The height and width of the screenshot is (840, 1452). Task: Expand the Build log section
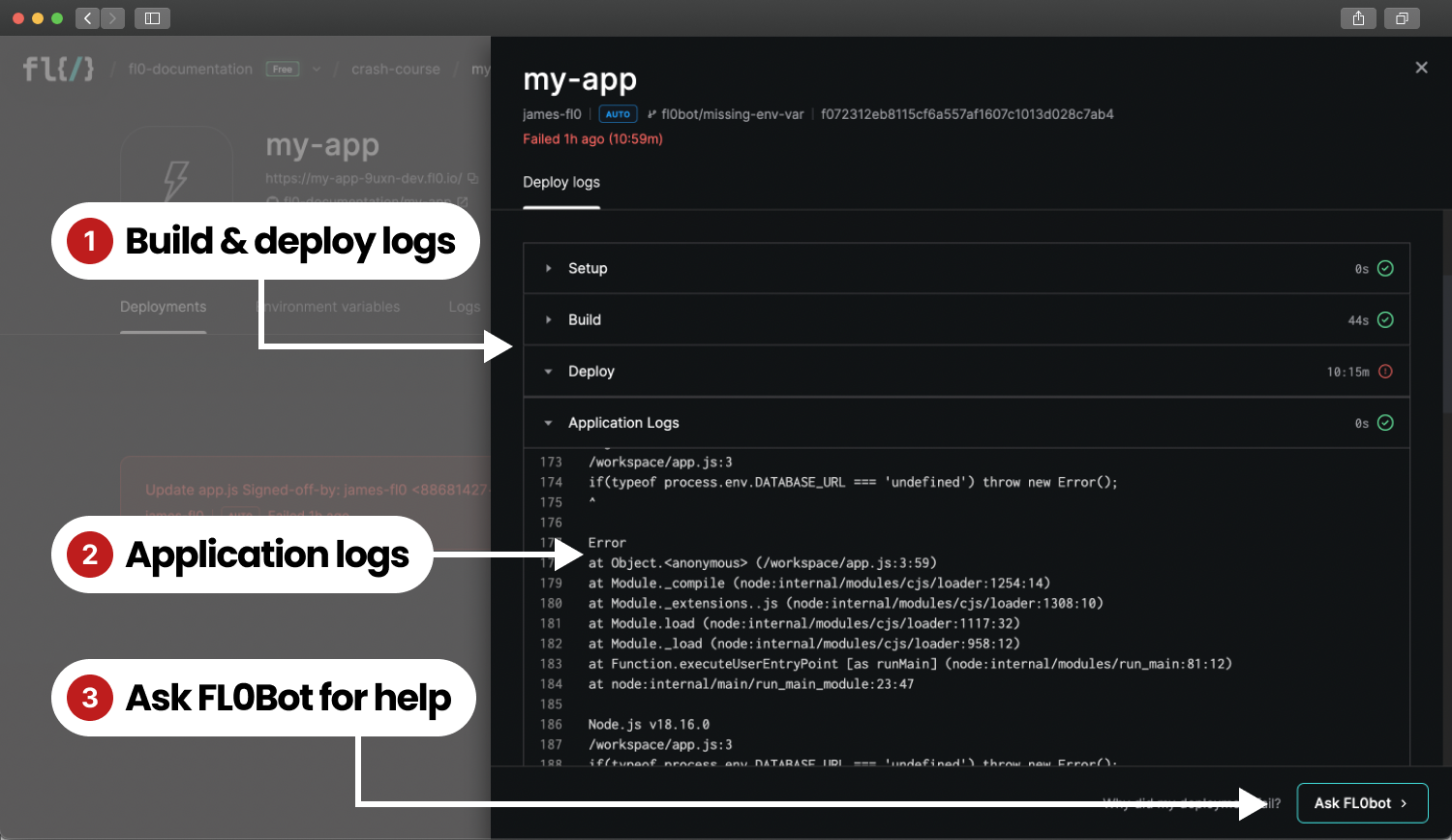[x=548, y=319]
